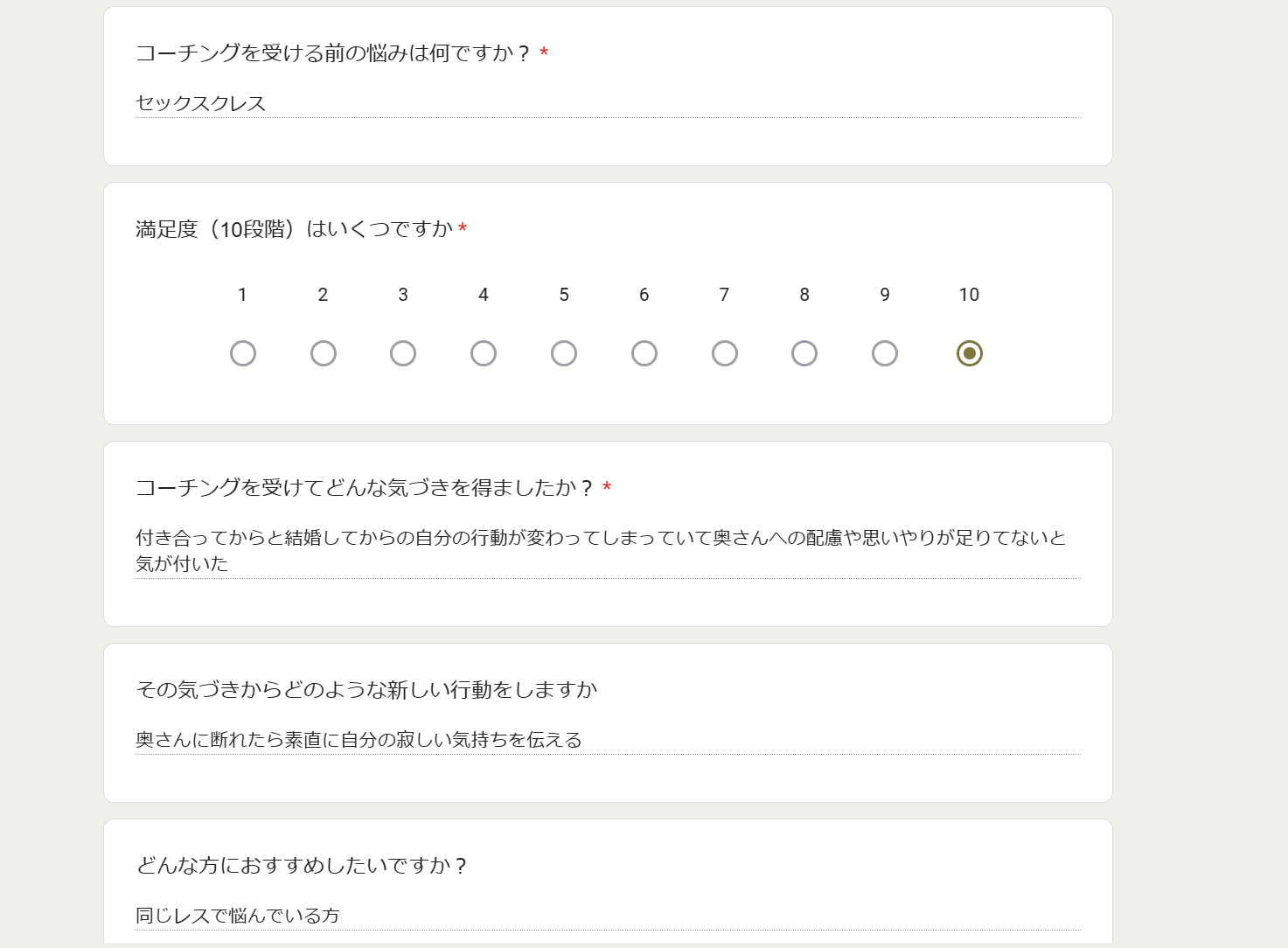Select satisfaction rating 1 radio button

point(243,353)
